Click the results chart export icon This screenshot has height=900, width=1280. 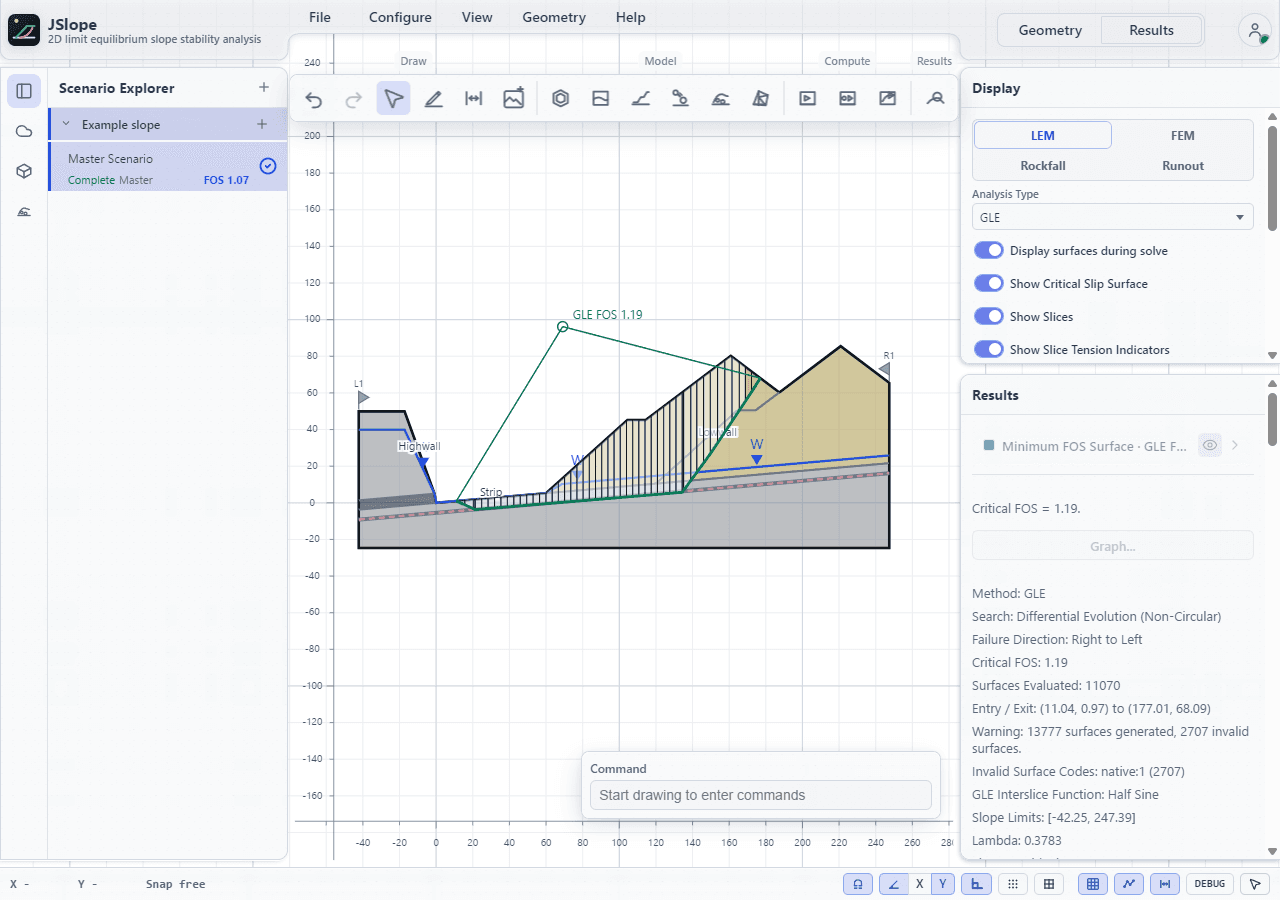887,99
